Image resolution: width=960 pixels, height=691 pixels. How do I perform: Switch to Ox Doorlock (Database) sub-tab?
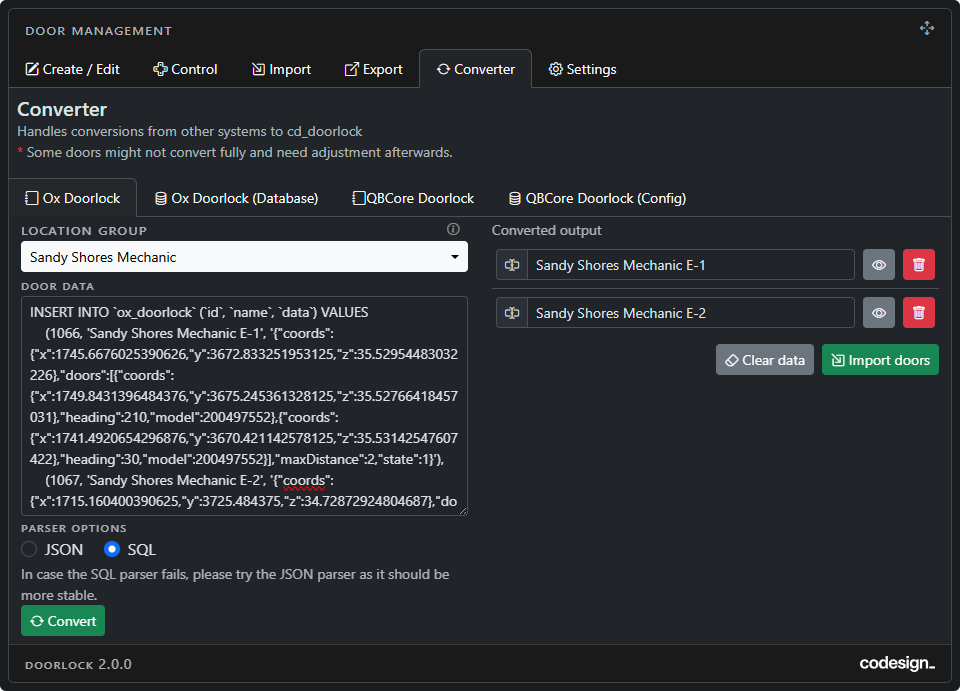pyautogui.click(x=236, y=198)
